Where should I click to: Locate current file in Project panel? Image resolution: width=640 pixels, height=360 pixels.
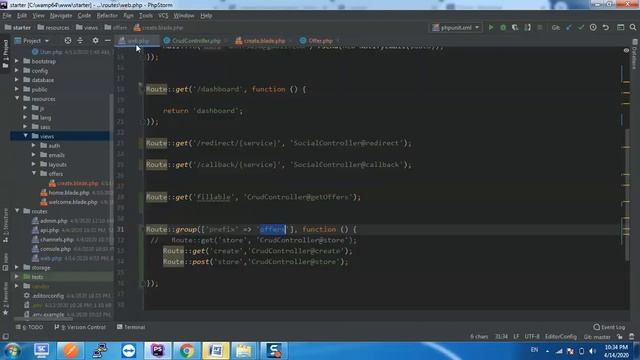pos(68,40)
